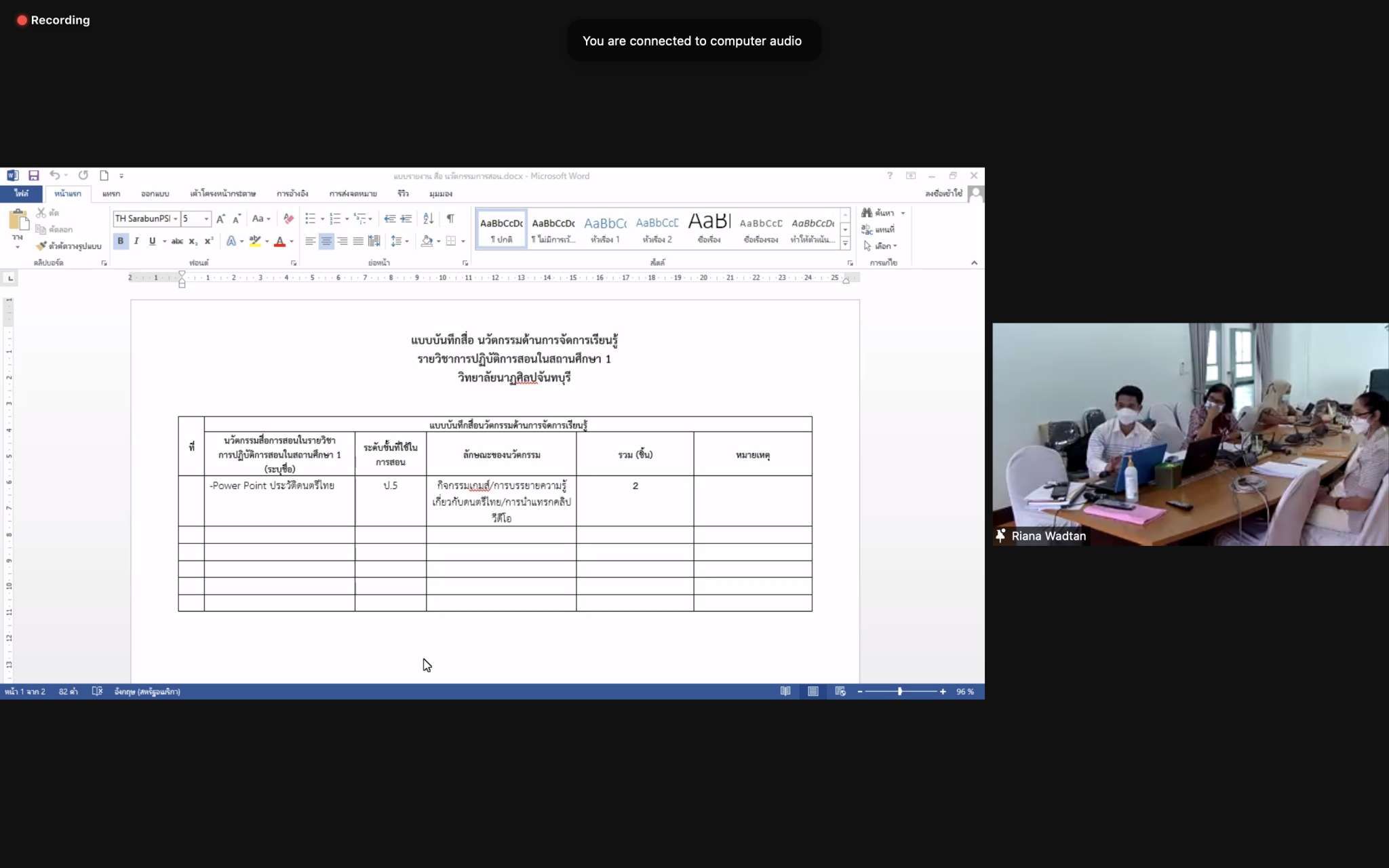Toggle Italic formatting button
Screen dimensions: 1389x868
[x=136, y=241]
